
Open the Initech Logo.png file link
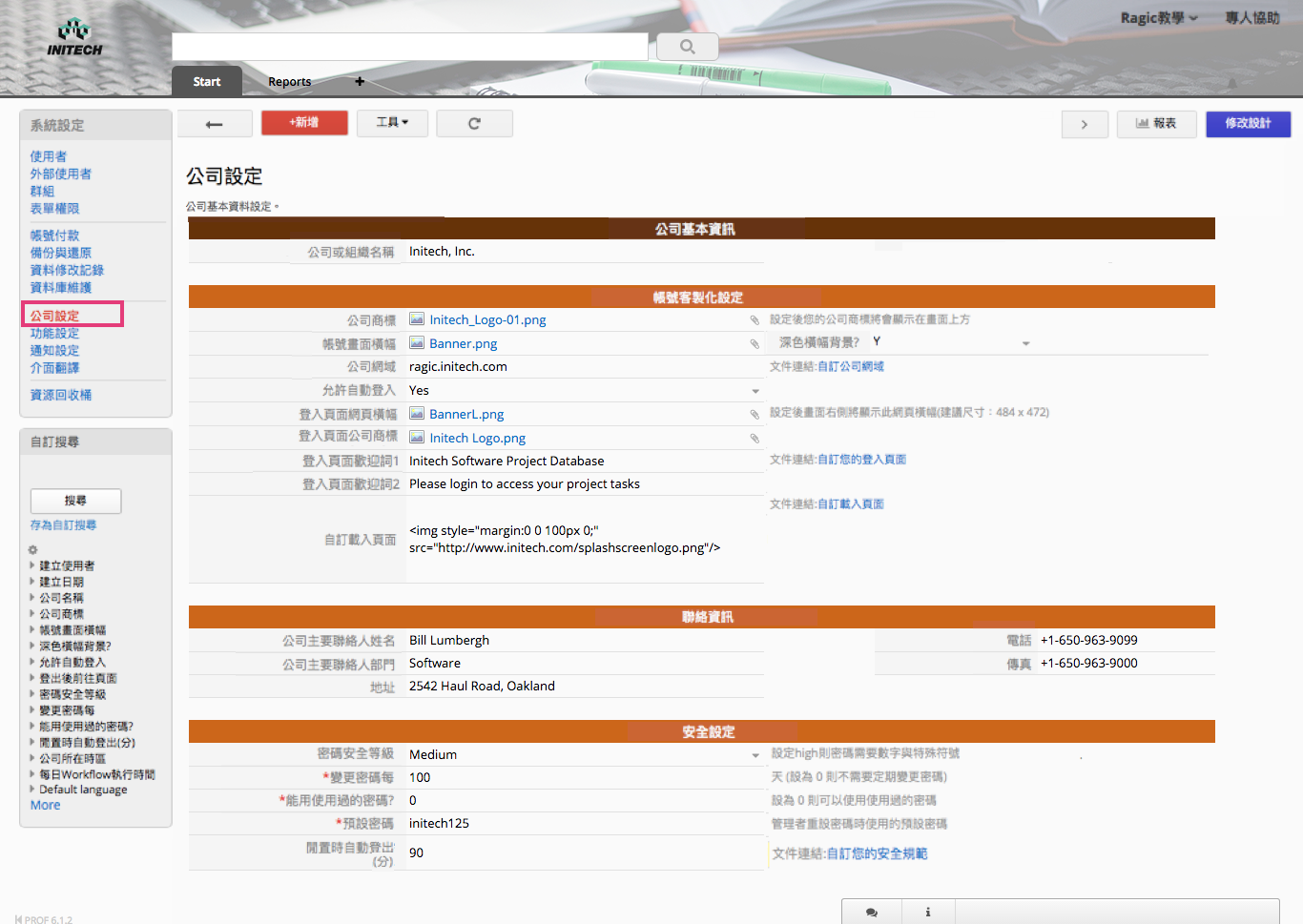pos(477,439)
